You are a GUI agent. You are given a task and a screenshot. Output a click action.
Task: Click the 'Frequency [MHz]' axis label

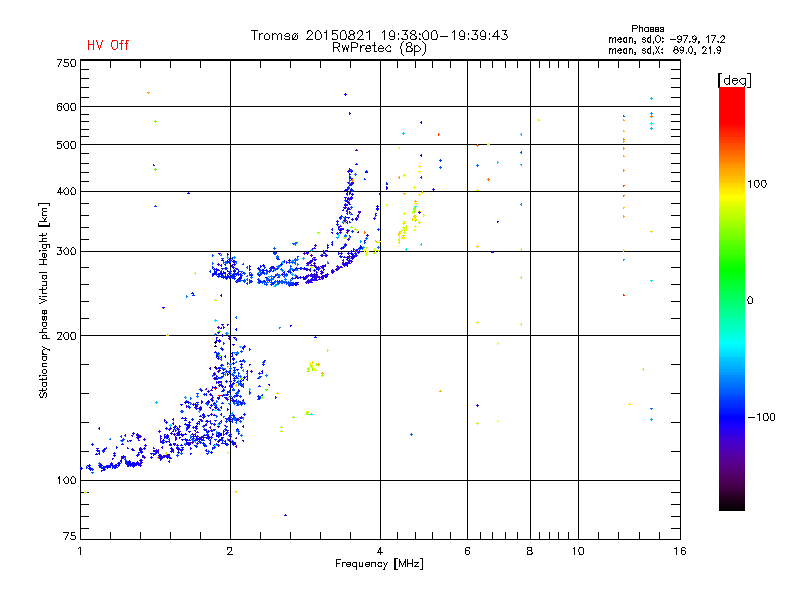[379, 564]
